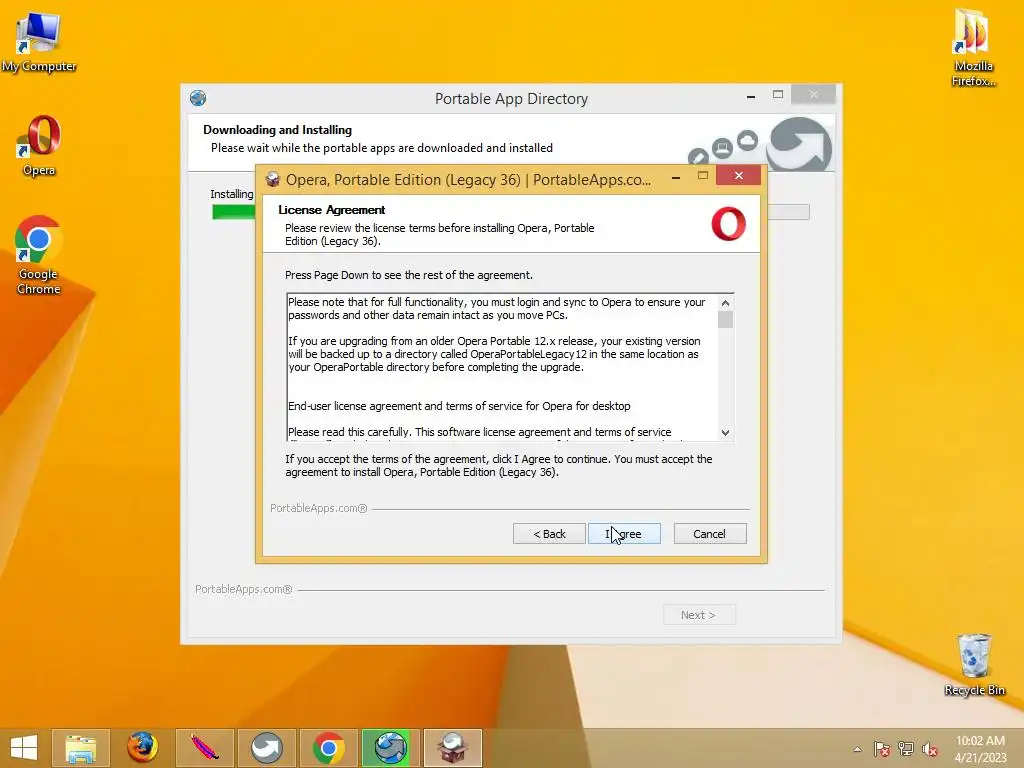The height and width of the screenshot is (768, 1024).
Task: Close the Opera Portable installer window
Action: pyautogui.click(x=739, y=176)
